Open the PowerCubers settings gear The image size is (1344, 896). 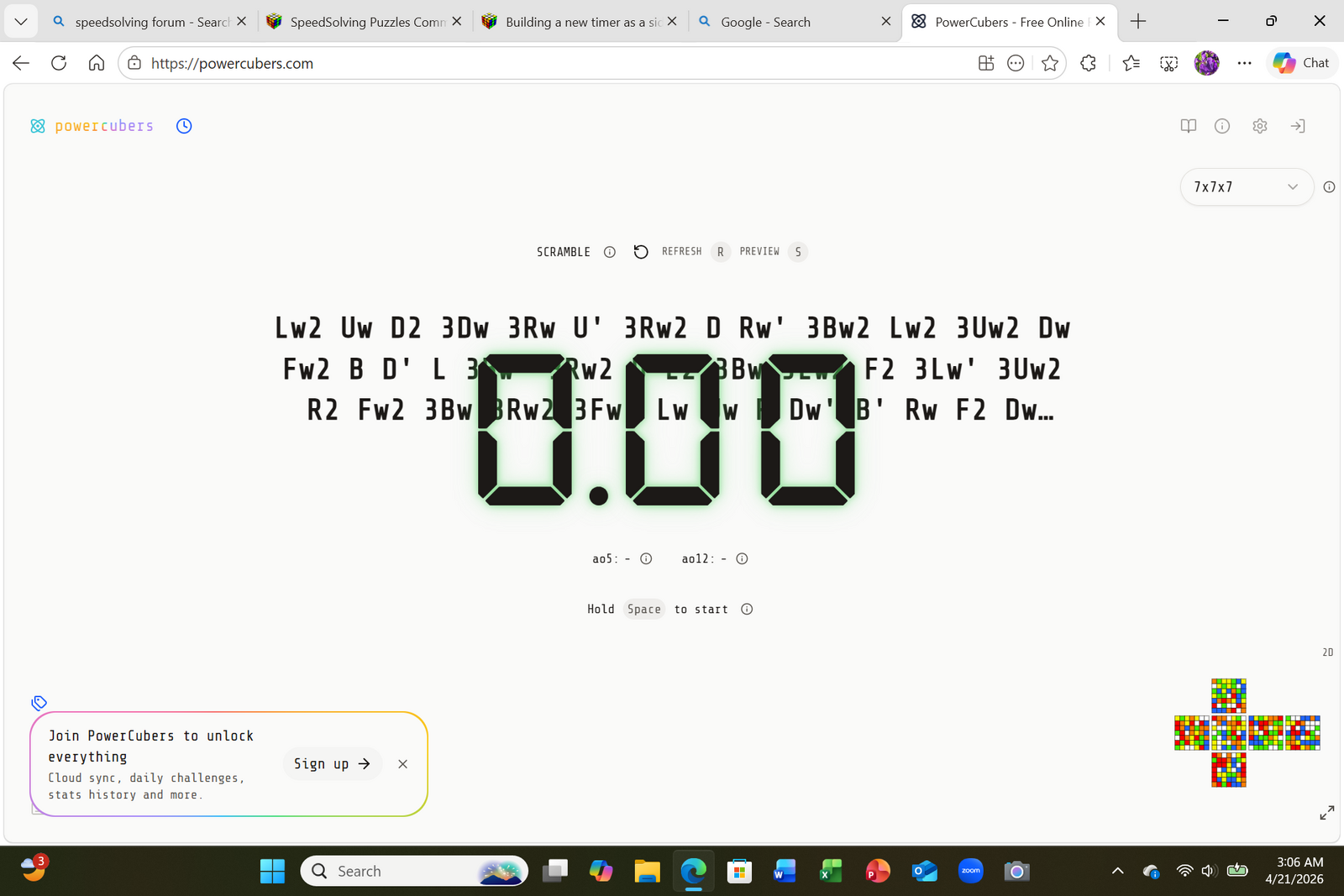click(x=1260, y=126)
